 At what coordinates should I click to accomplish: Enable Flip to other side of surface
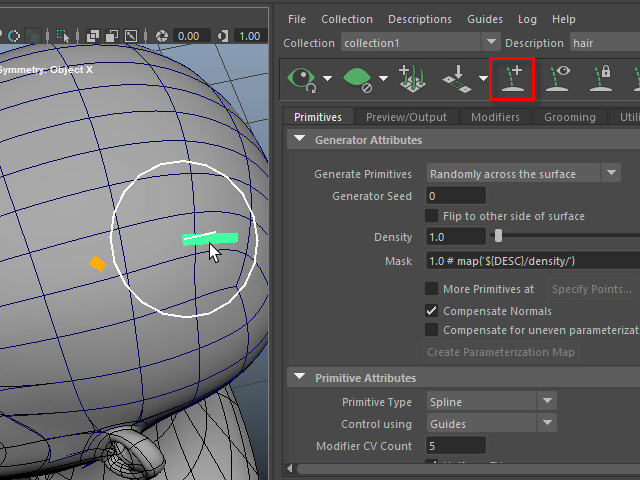pos(432,216)
